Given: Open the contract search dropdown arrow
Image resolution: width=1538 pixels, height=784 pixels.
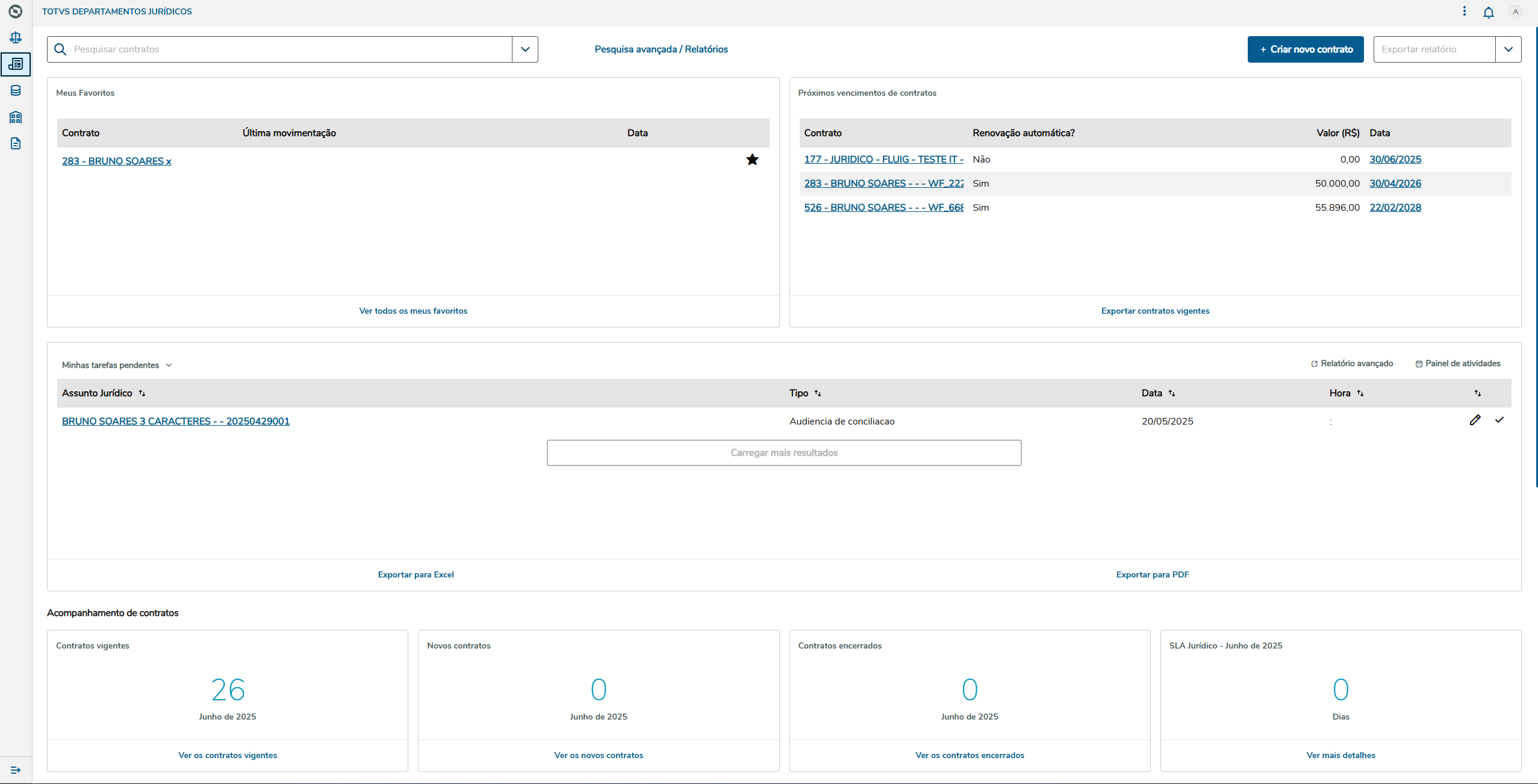Looking at the screenshot, I should (x=525, y=49).
